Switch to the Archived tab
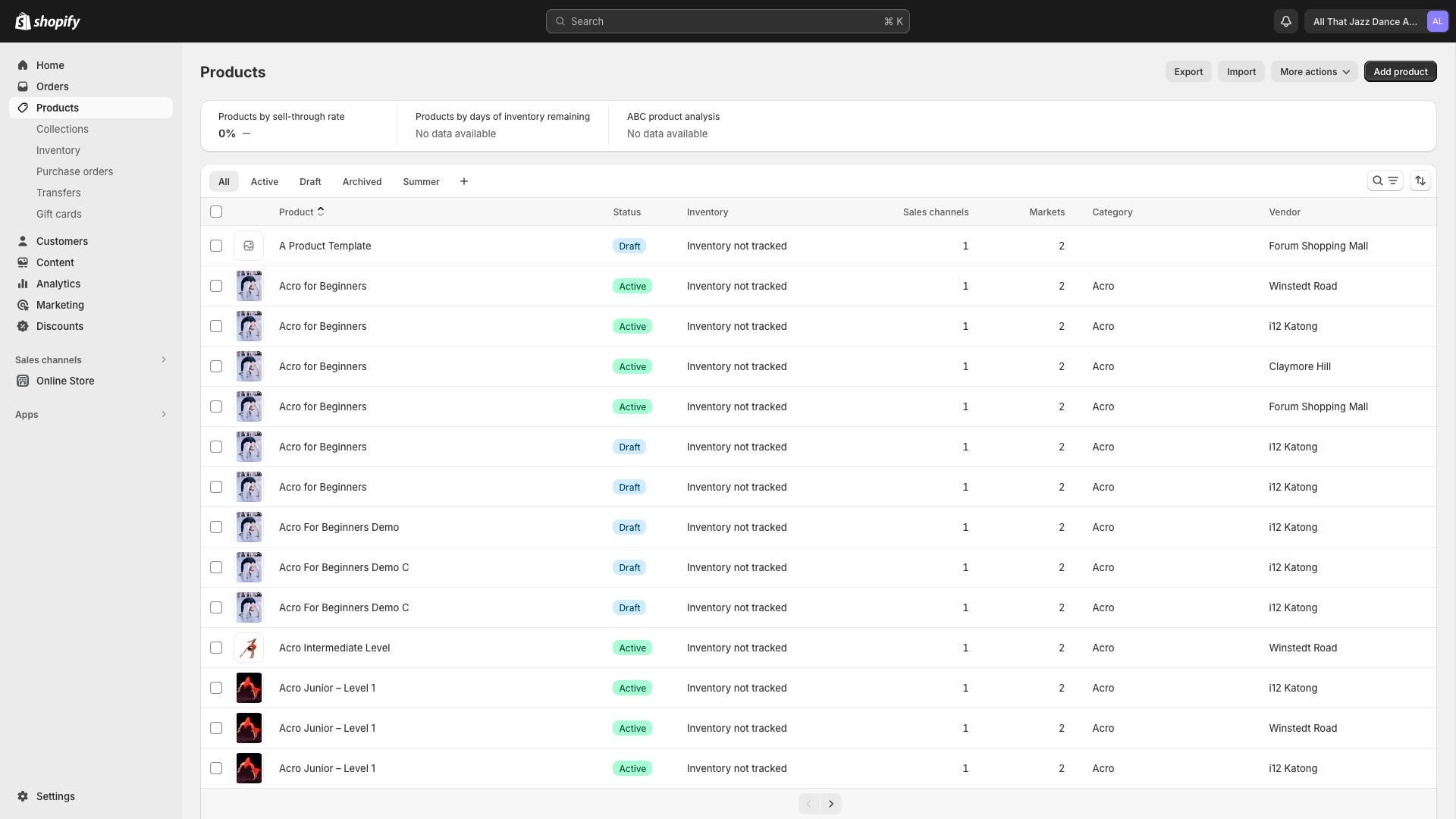This screenshot has height=819, width=1456. [362, 181]
